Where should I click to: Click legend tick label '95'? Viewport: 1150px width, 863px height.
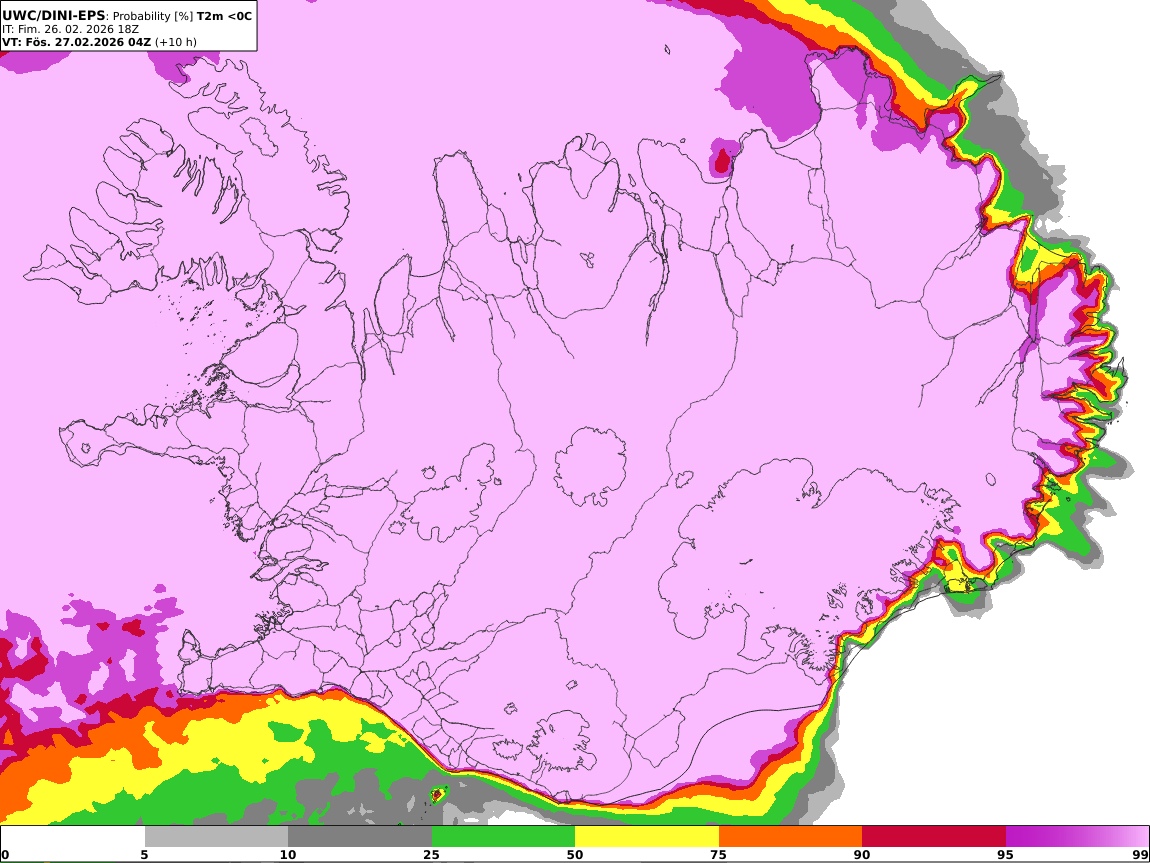[x=1005, y=854]
